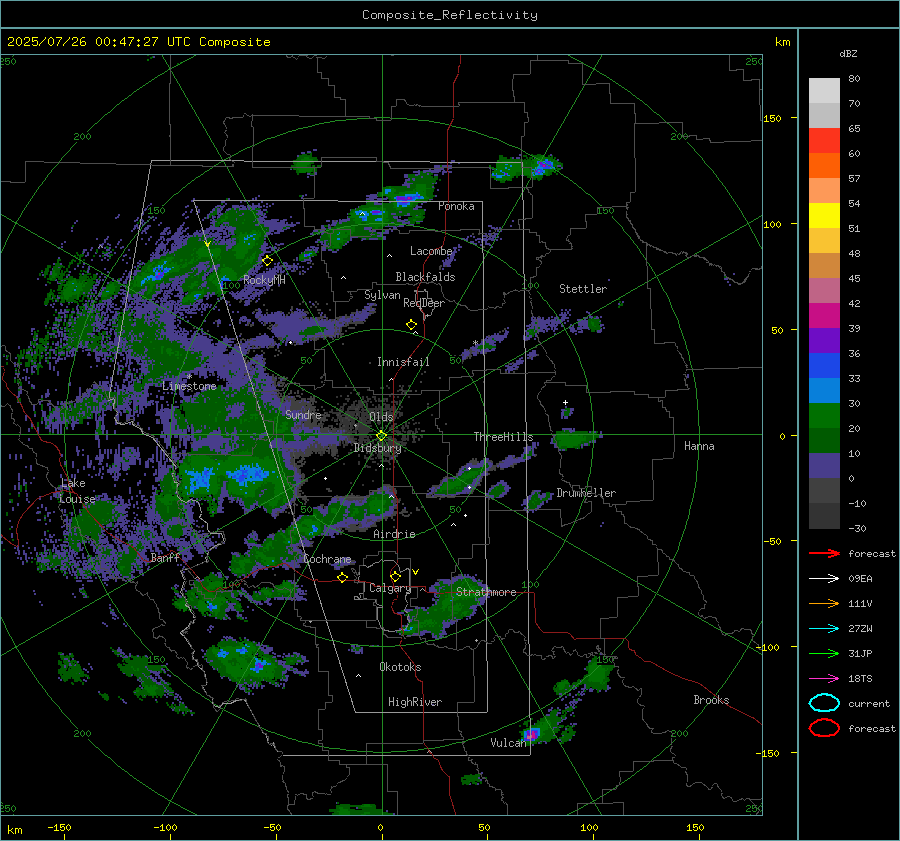Pick the 30 dBZ green swatch
The height and width of the screenshot is (841, 900).
click(x=824, y=416)
